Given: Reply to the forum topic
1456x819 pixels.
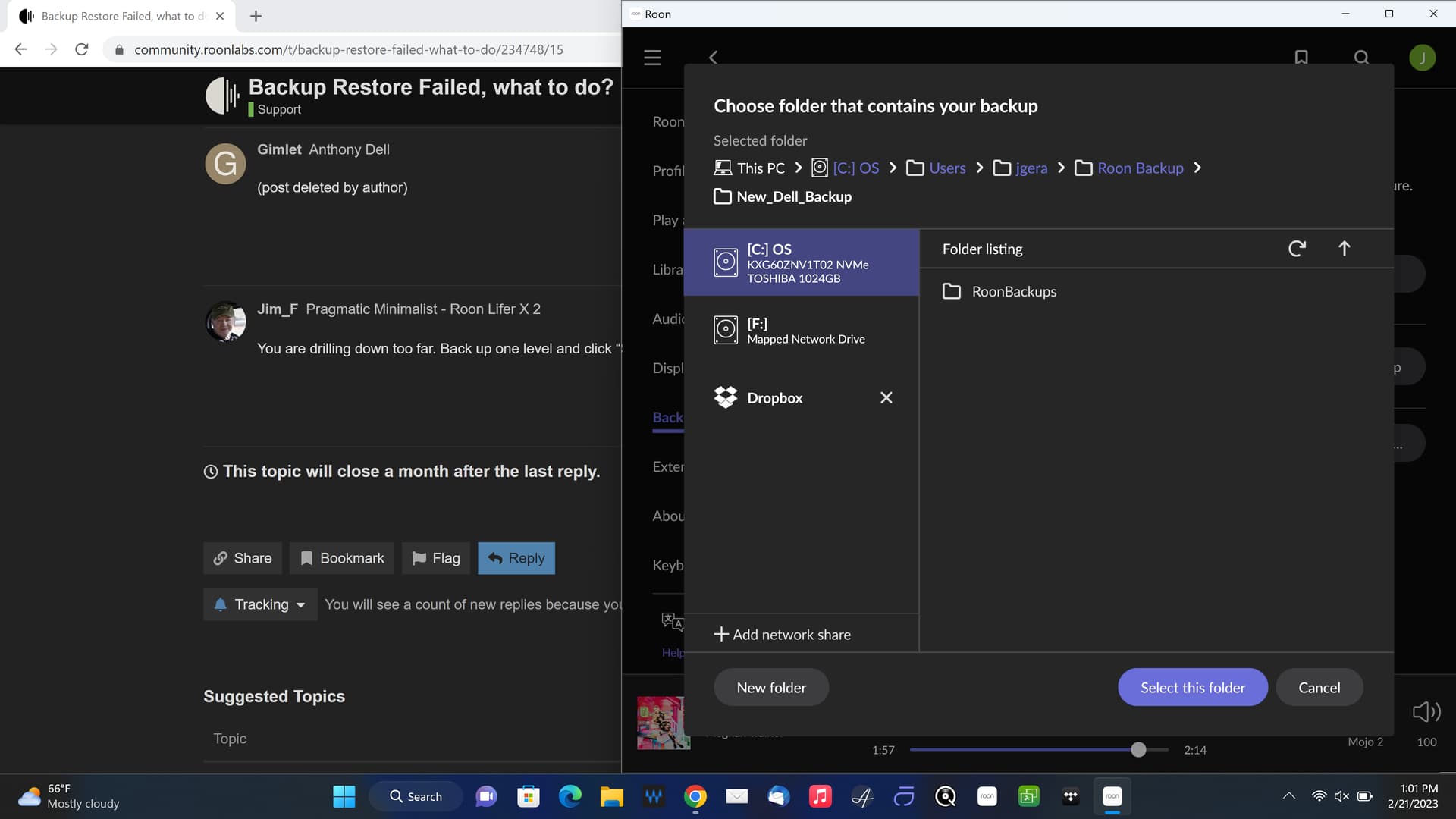Looking at the screenshot, I should (x=516, y=558).
